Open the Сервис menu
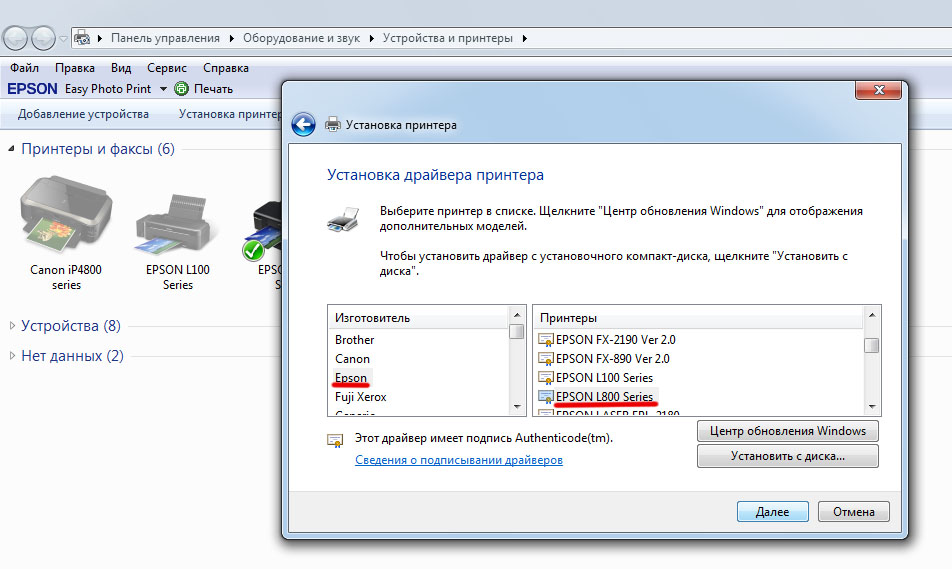 166,68
